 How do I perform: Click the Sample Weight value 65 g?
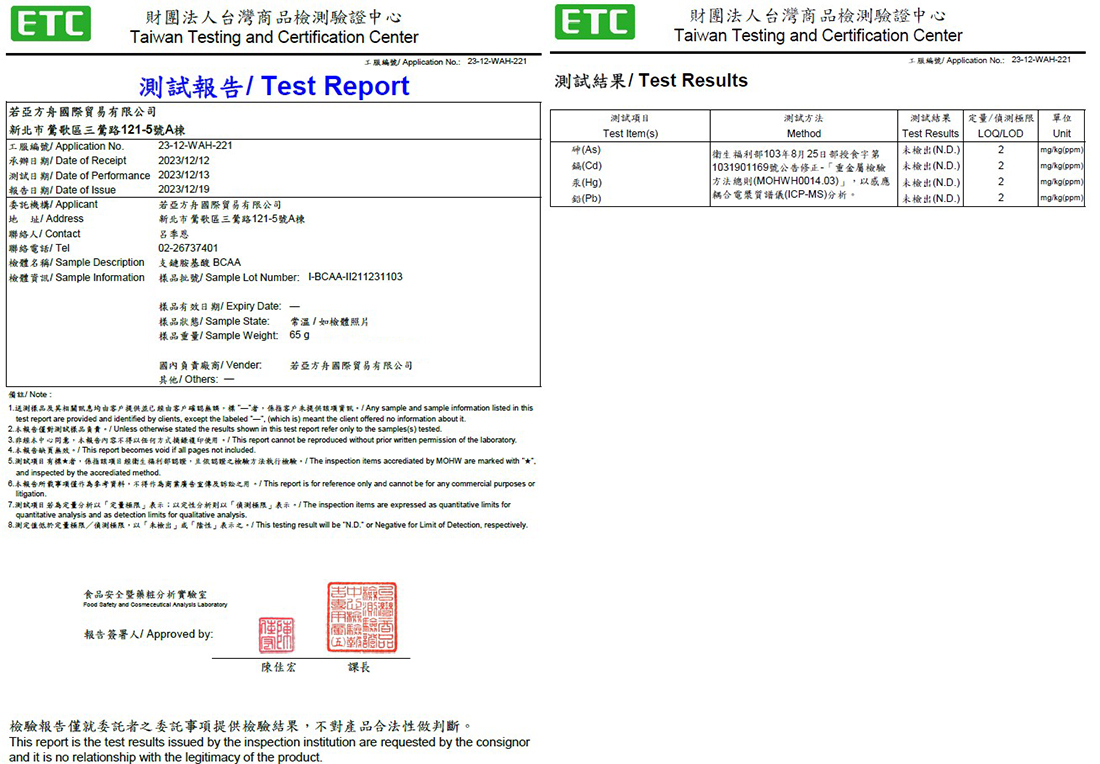(x=299, y=336)
